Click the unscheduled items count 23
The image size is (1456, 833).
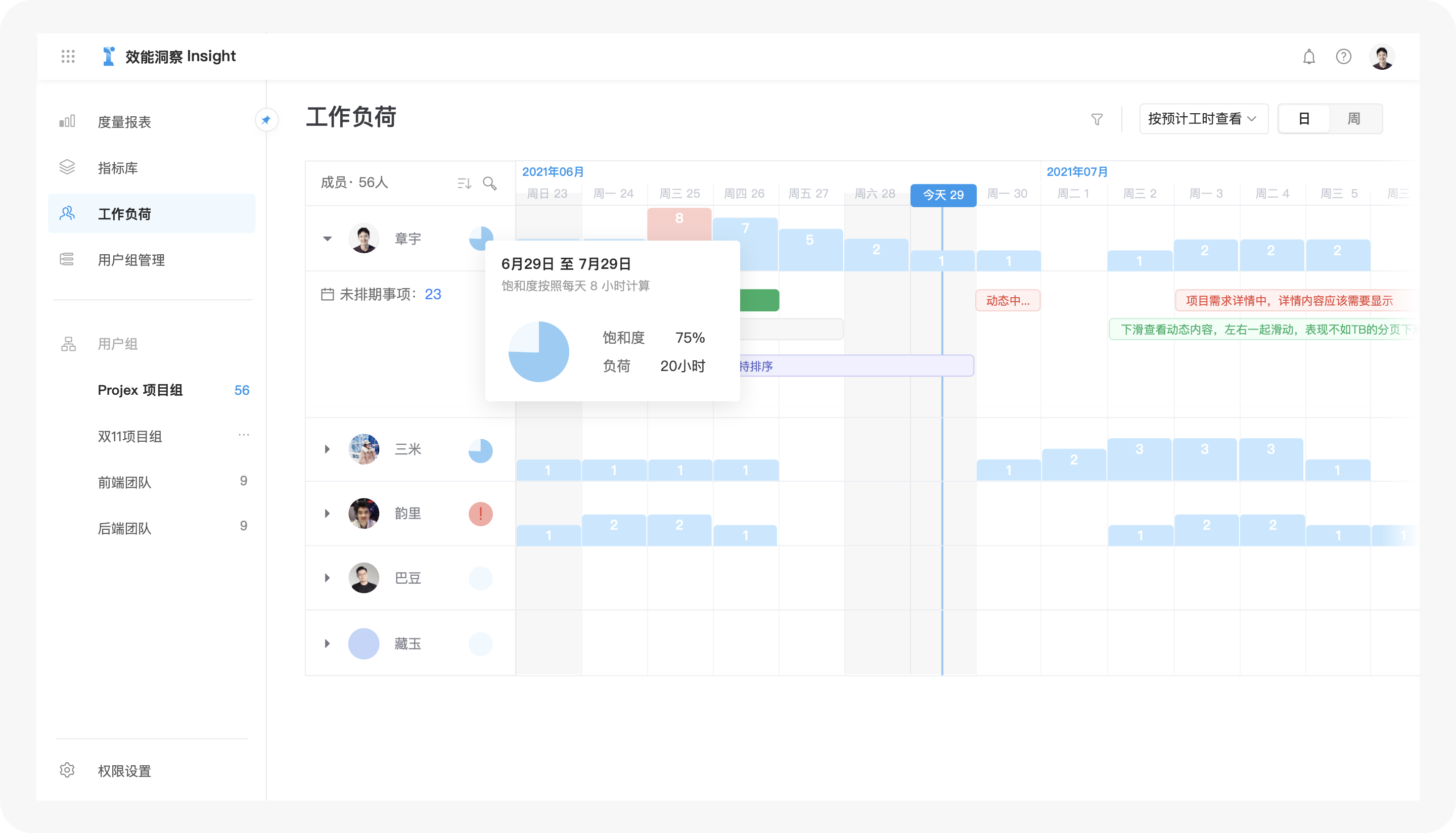point(433,294)
